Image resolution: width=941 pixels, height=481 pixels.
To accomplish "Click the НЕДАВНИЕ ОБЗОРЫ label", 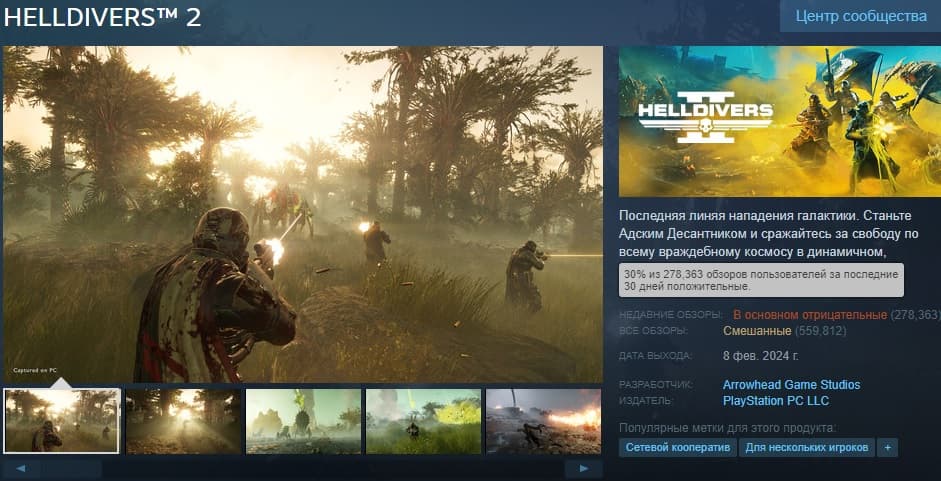I will click(x=670, y=315).
